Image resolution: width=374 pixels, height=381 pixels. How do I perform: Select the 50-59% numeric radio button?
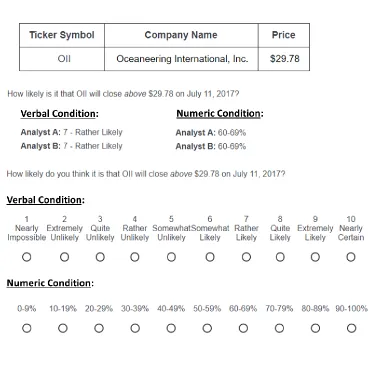coord(207,328)
